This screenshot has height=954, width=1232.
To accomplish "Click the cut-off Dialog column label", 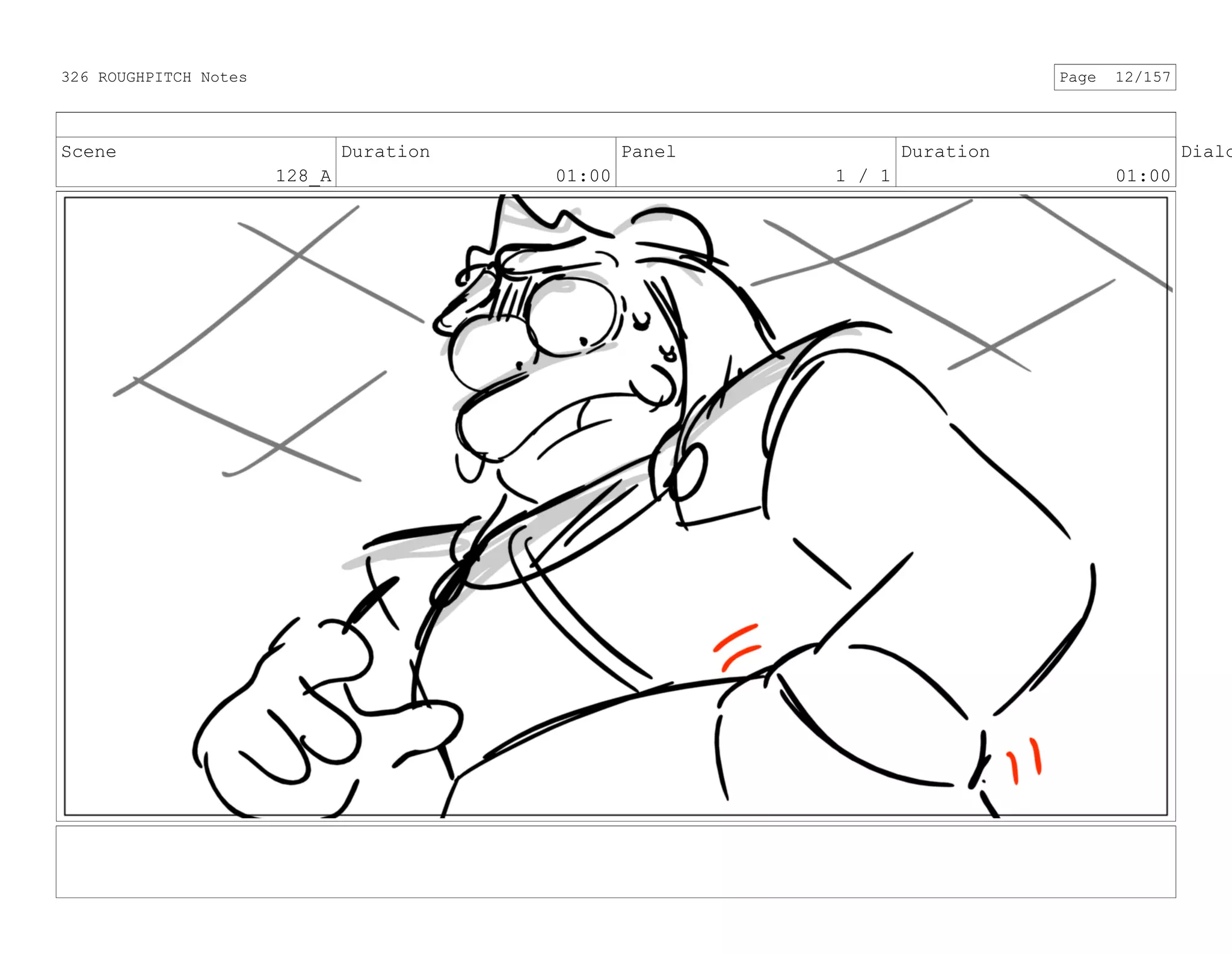I will [1206, 152].
